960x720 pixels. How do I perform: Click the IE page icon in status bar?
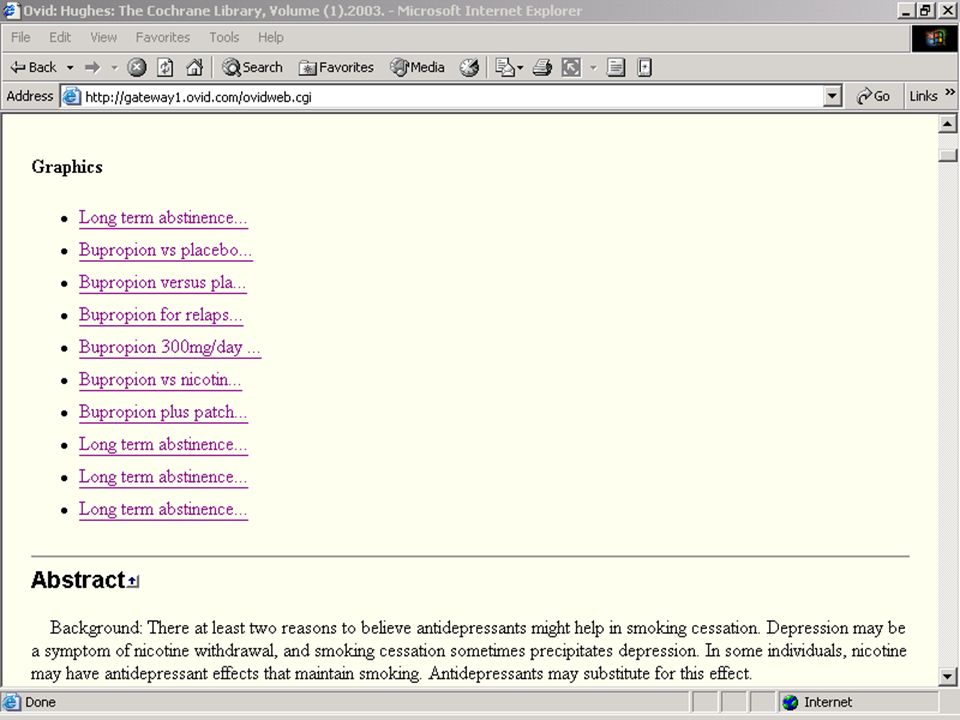11,702
